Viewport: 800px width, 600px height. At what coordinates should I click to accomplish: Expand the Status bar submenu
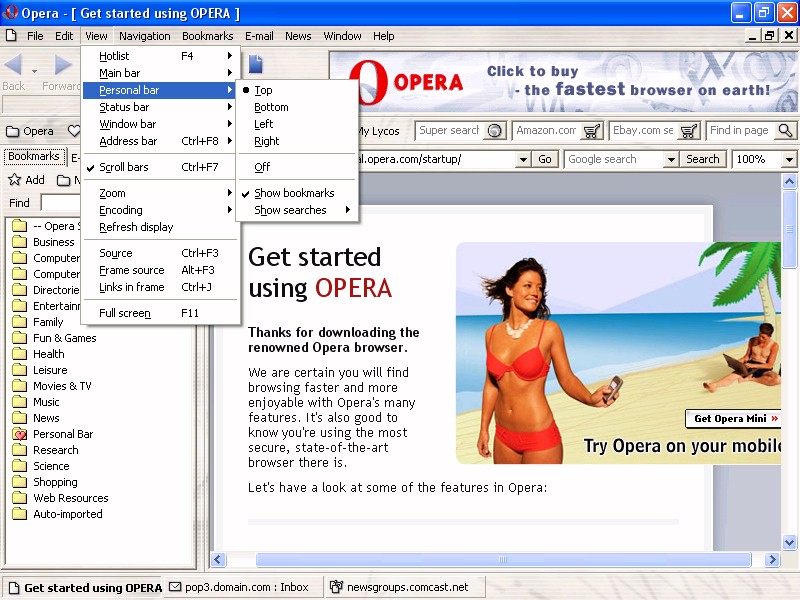160,107
